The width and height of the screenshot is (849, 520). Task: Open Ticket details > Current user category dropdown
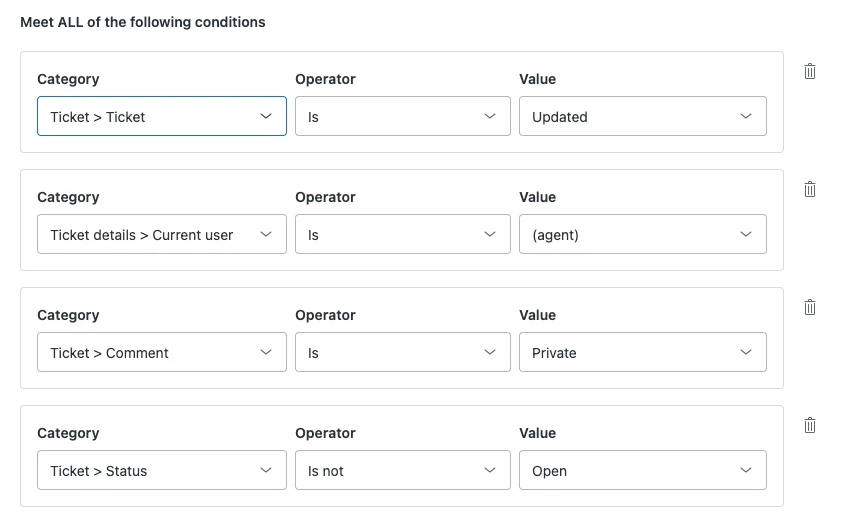click(x=162, y=234)
